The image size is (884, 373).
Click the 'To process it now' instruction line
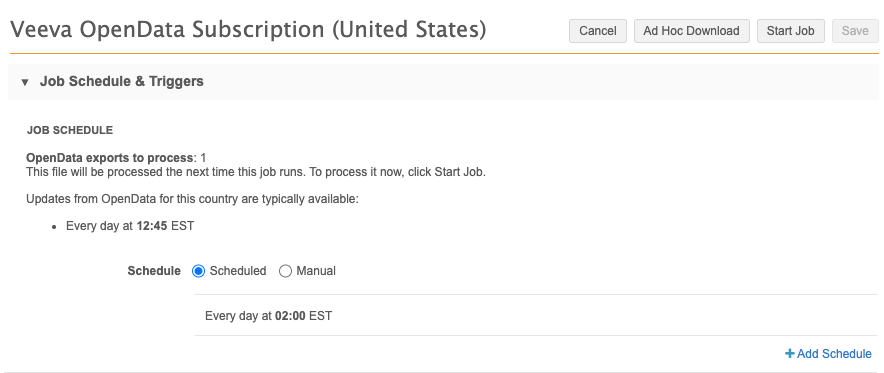coord(256,172)
